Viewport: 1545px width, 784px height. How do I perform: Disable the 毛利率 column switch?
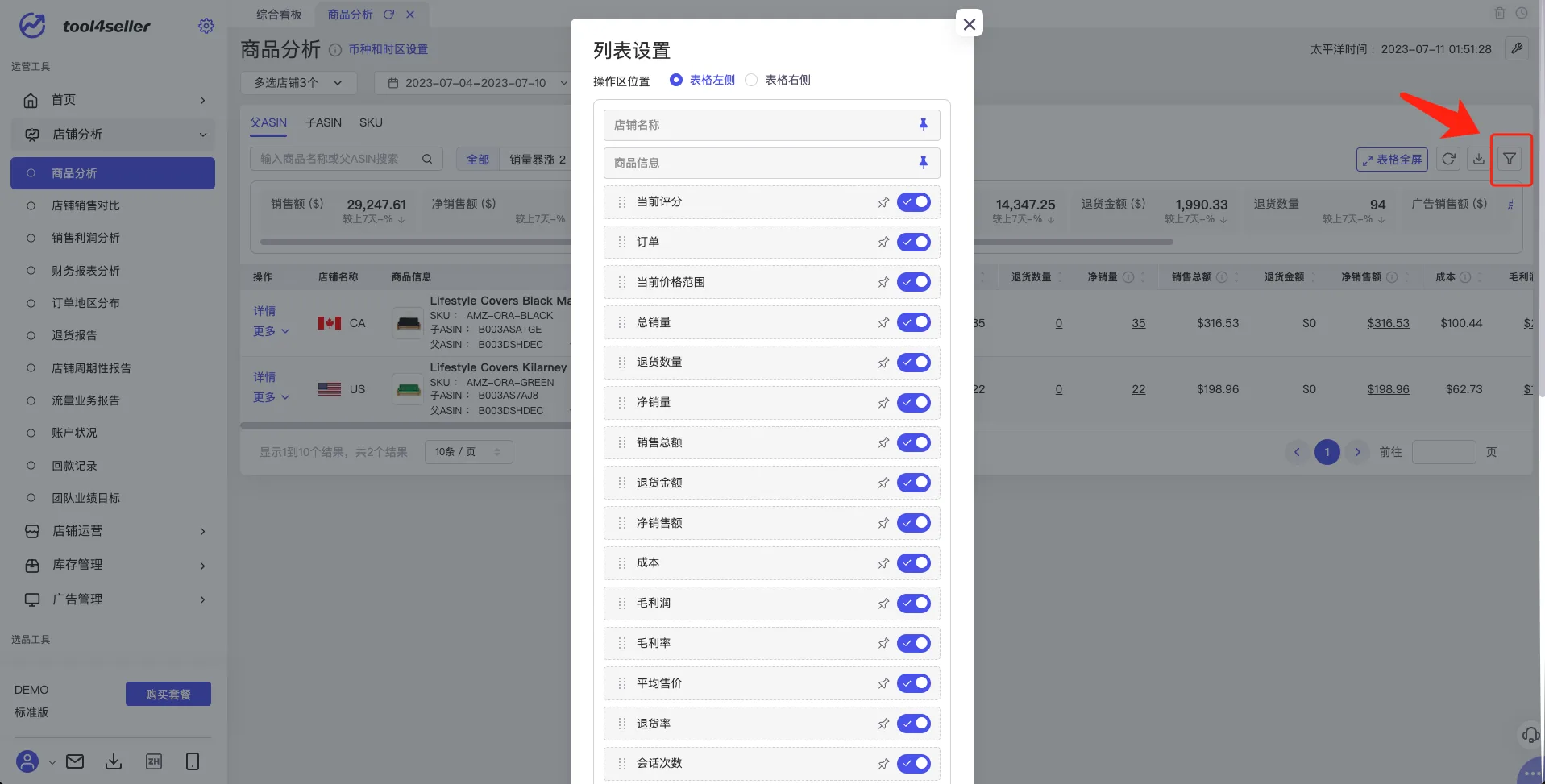click(x=914, y=643)
